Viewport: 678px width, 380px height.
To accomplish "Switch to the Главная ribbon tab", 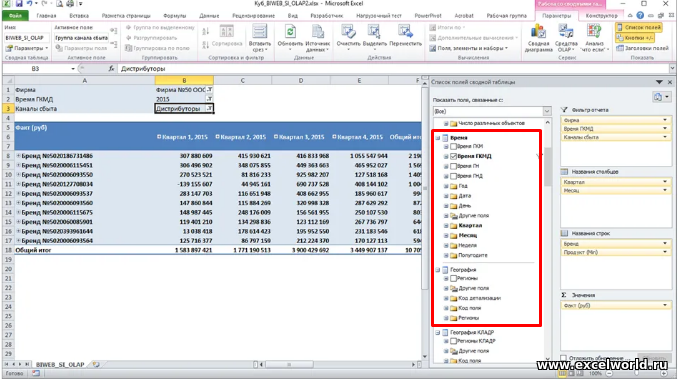I will 46,16.
